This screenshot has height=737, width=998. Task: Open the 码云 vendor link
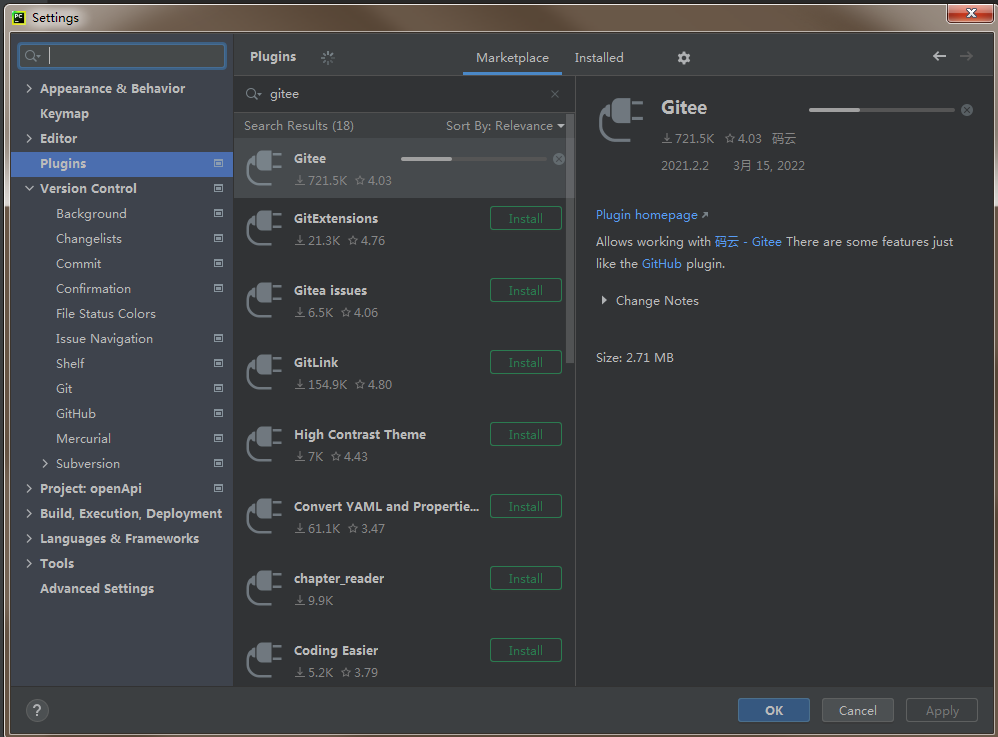[x=784, y=138]
